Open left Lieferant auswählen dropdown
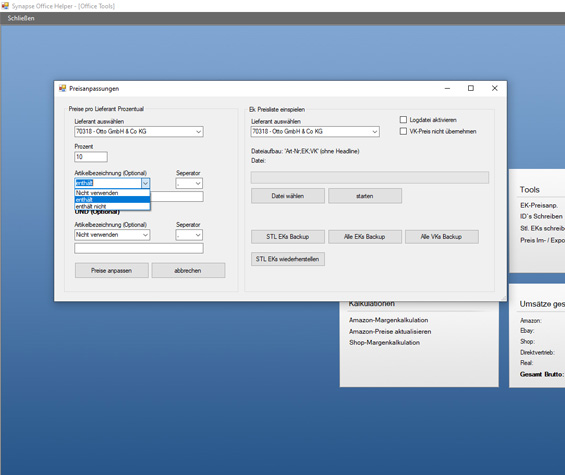This screenshot has height=475, width=565. pos(139,132)
